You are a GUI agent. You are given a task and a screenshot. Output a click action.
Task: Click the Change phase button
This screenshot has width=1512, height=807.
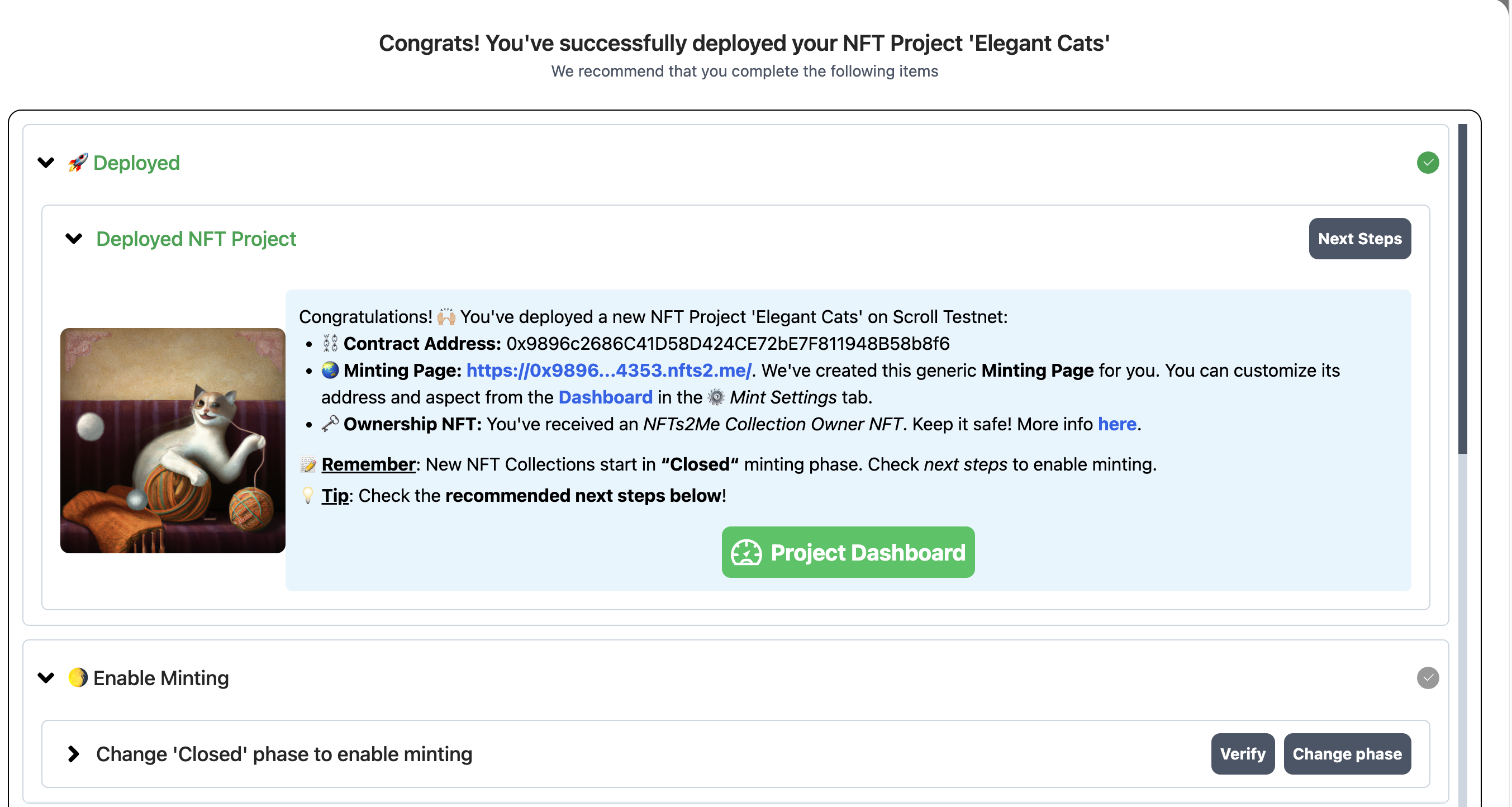[x=1347, y=753]
